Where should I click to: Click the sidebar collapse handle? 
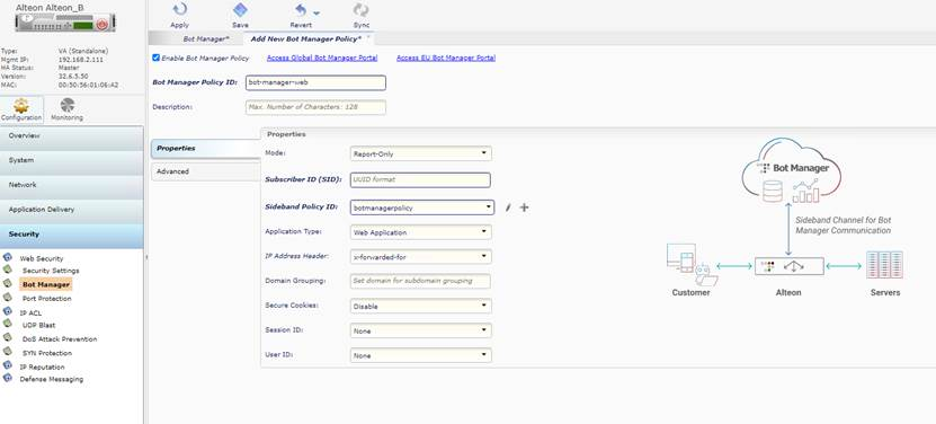click(146, 257)
